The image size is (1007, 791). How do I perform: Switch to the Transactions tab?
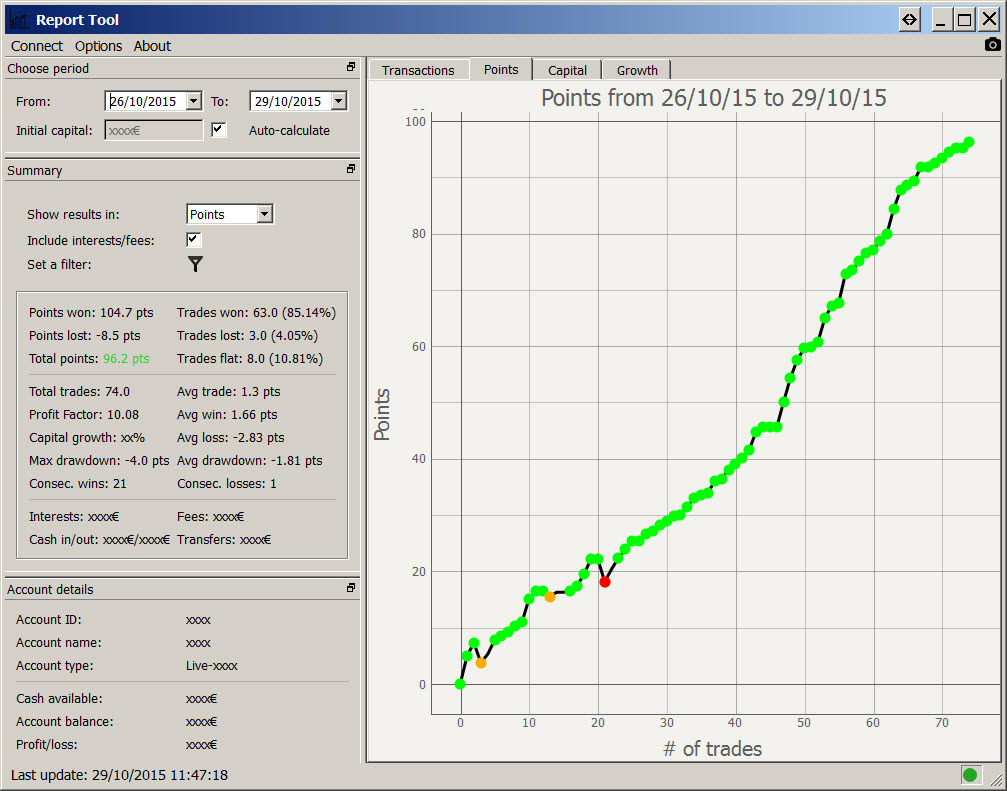coord(418,70)
